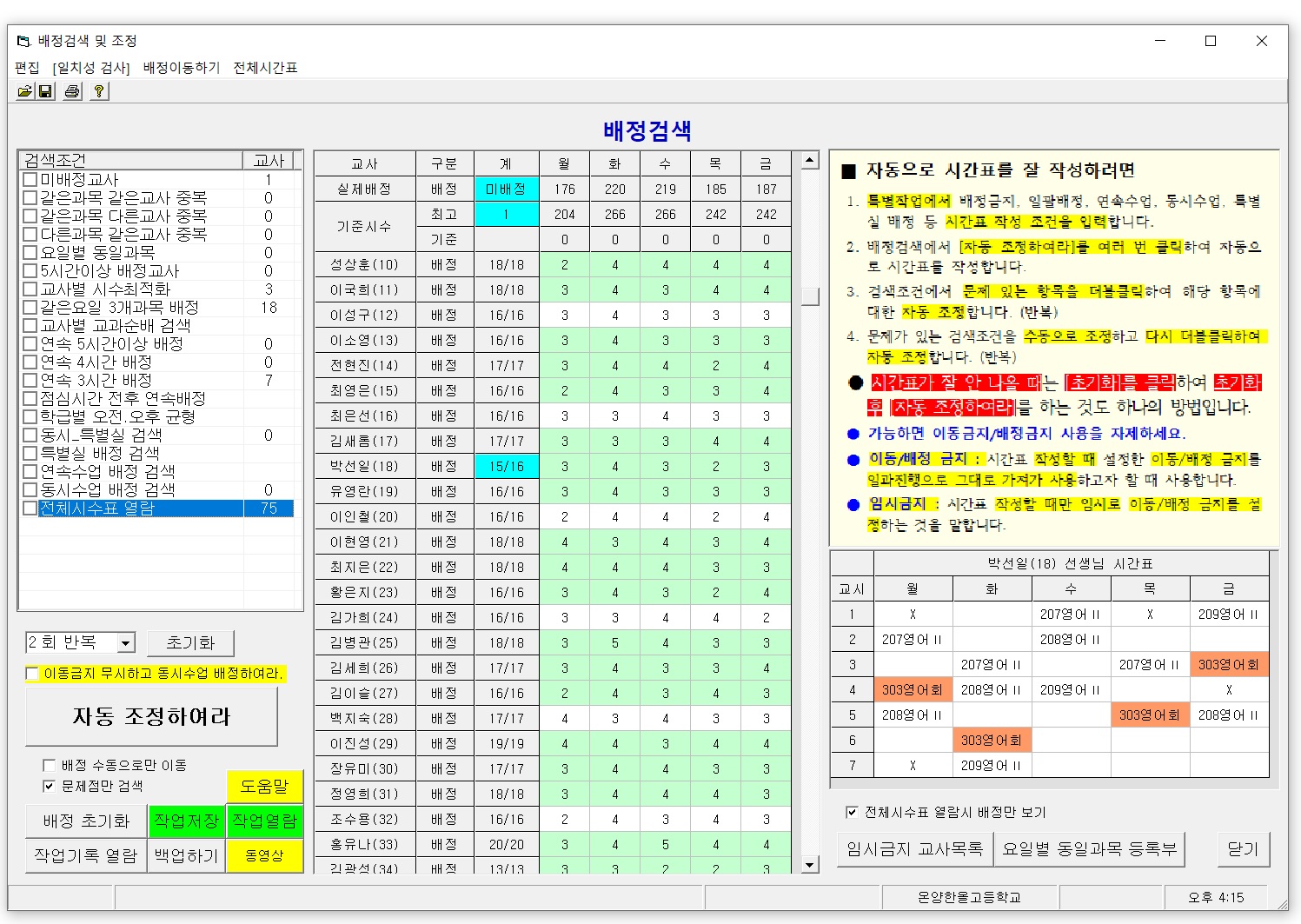Click the app icon in title bar
This screenshot has height=924, width=1301.
pos(23,41)
